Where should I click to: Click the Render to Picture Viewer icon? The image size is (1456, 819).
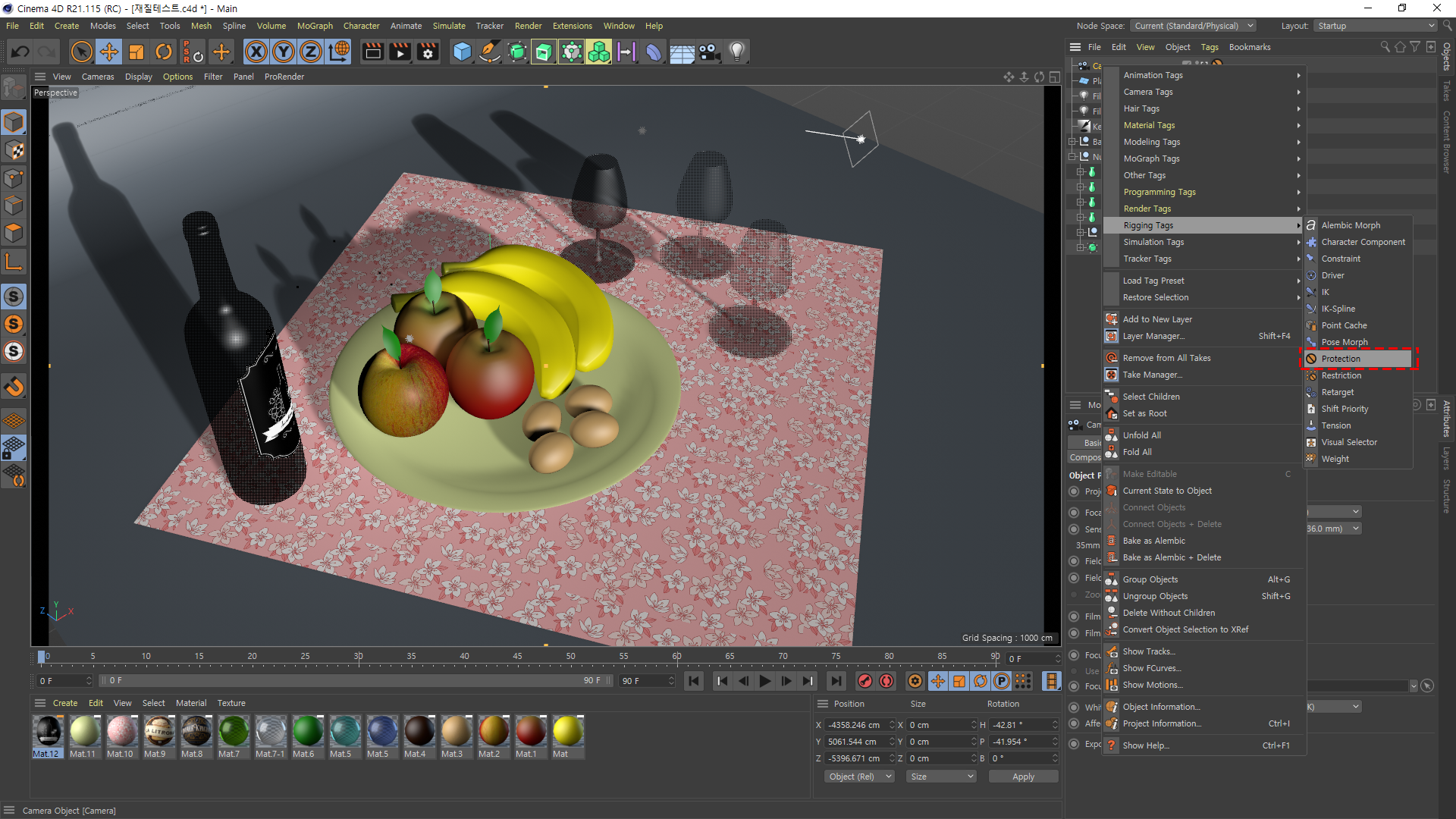[x=400, y=52]
